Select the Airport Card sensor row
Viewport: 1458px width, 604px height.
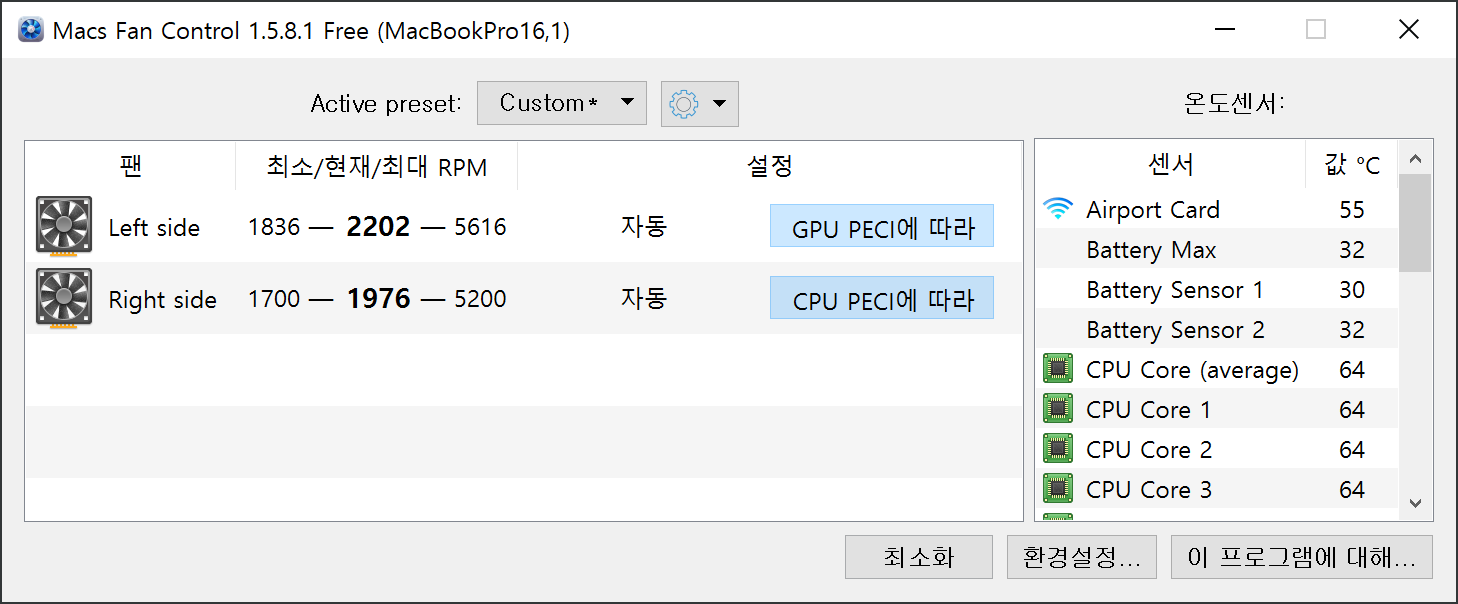coord(1217,209)
